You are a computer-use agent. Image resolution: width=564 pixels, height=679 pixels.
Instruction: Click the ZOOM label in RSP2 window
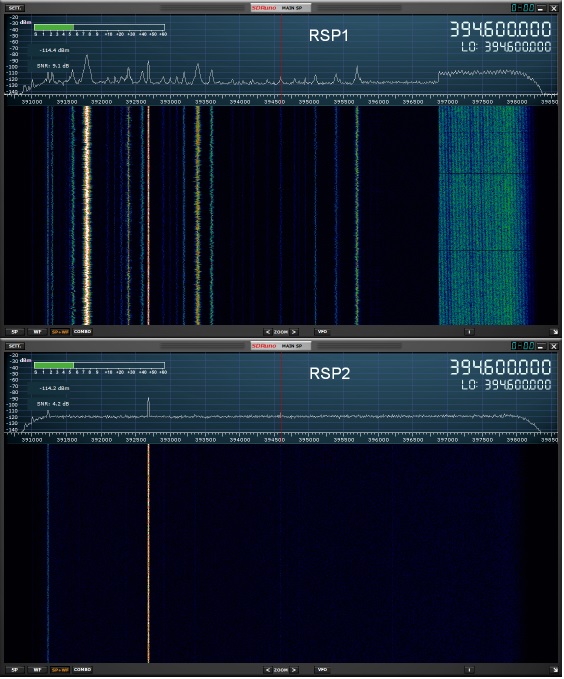[281, 670]
